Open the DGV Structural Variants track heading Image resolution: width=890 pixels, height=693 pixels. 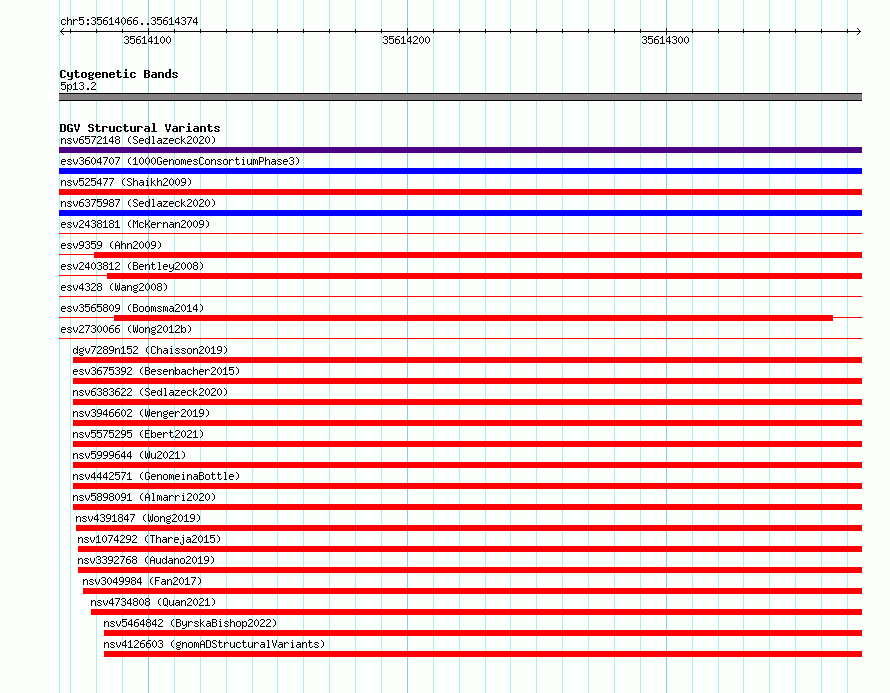point(140,128)
